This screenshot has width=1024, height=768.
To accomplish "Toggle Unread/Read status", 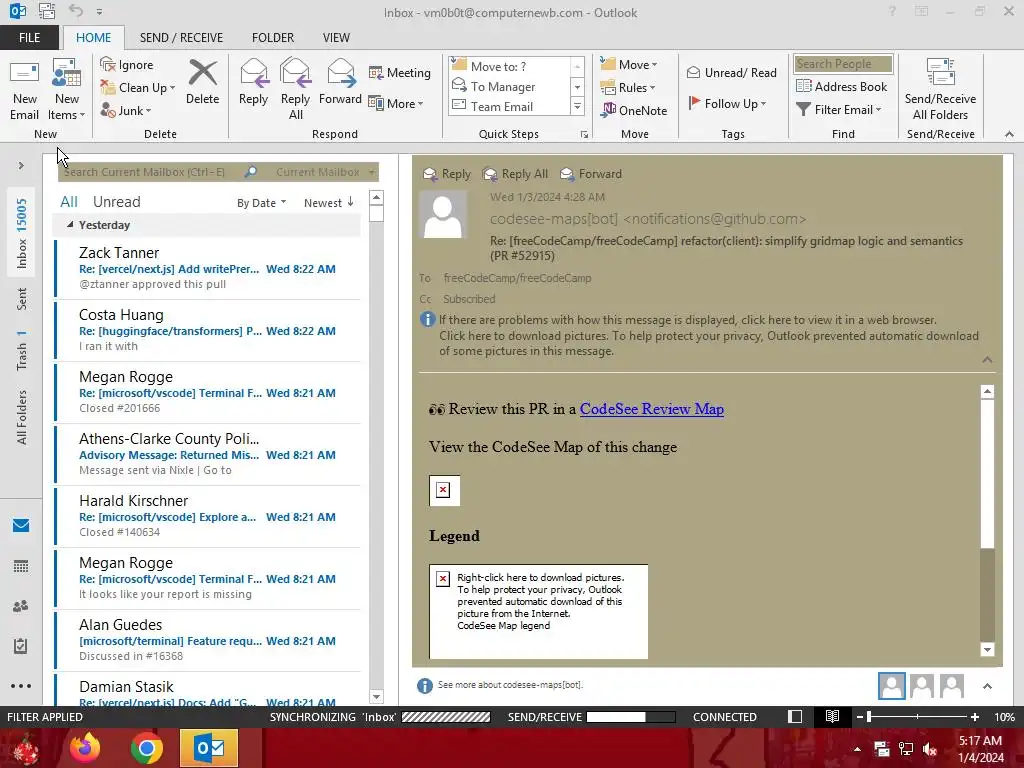I will [x=732, y=72].
